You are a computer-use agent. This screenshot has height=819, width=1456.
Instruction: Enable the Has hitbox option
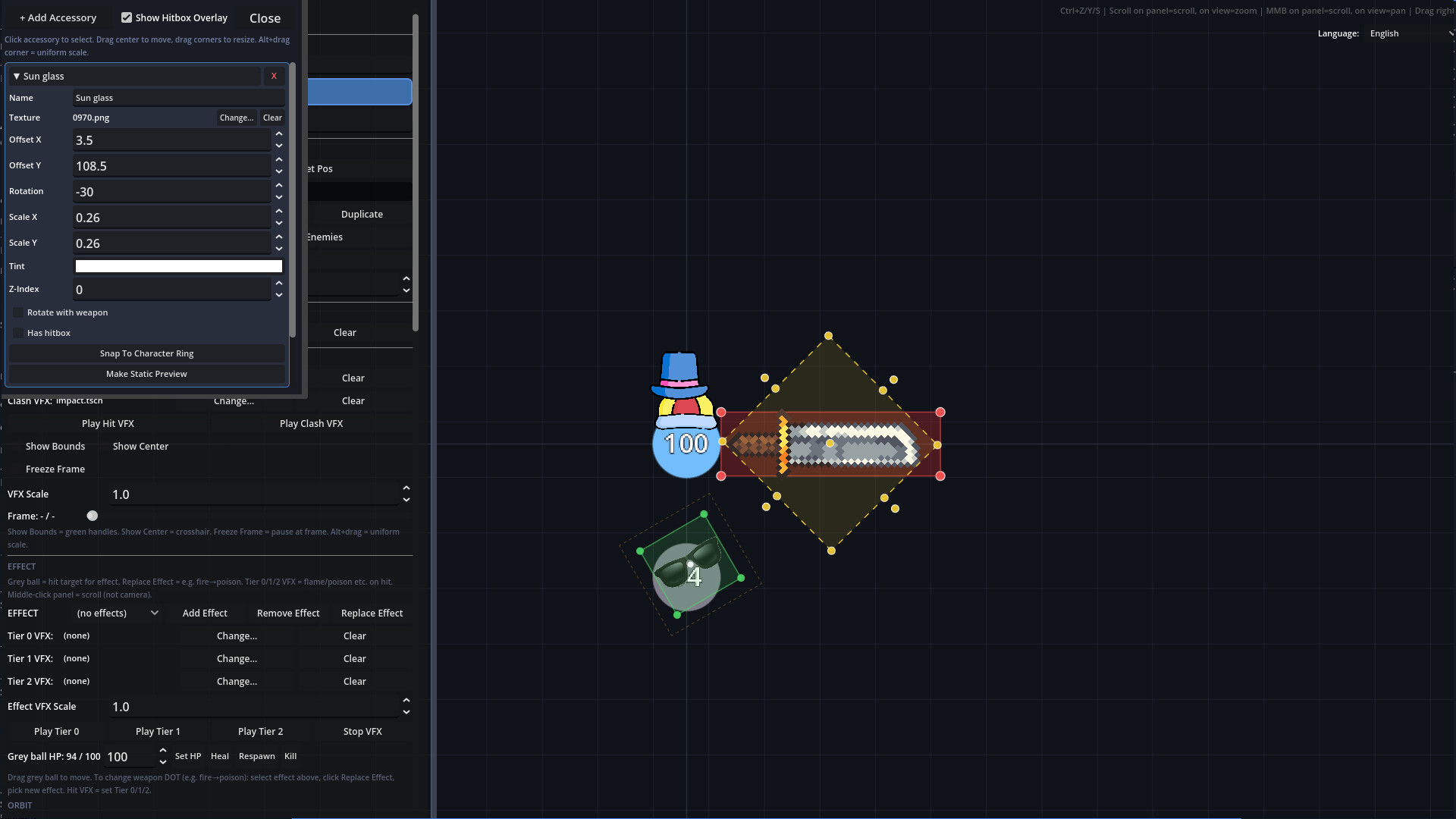pos(17,333)
